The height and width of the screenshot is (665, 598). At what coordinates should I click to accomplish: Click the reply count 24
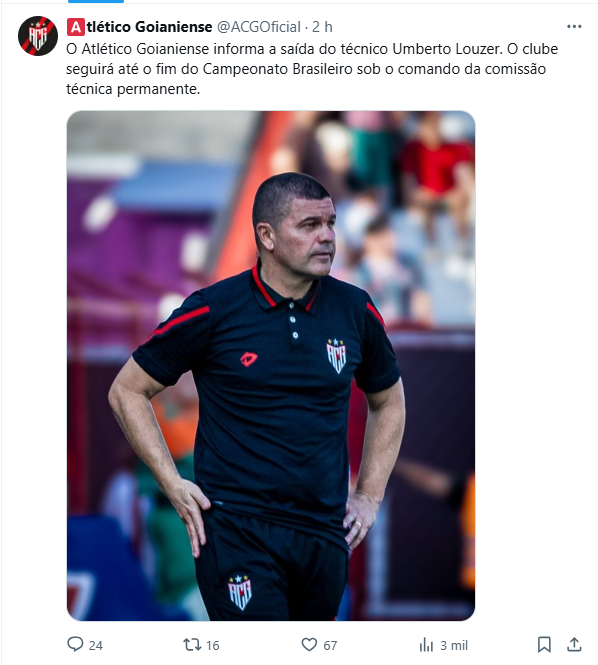click(95, 645)
